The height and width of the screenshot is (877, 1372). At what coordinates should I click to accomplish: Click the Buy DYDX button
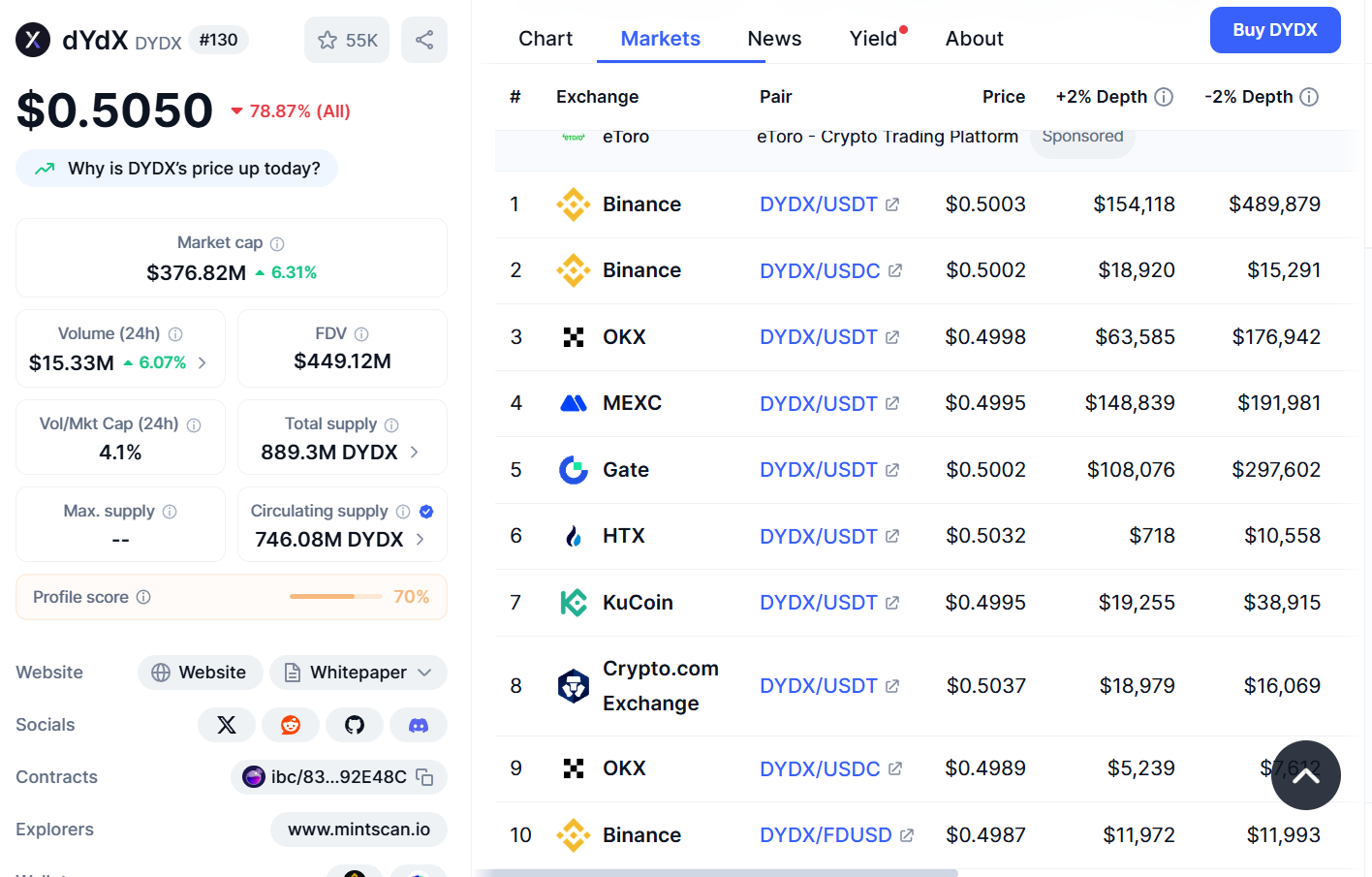point(1275,30)
